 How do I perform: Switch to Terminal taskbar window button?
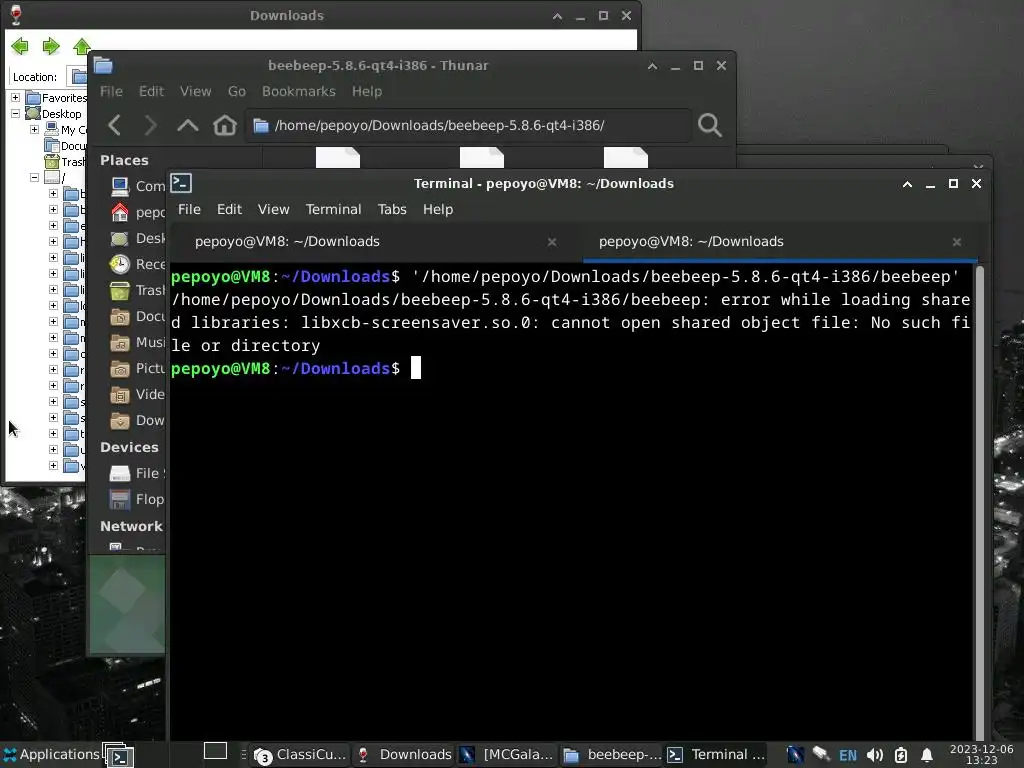[x=716, y=755]
